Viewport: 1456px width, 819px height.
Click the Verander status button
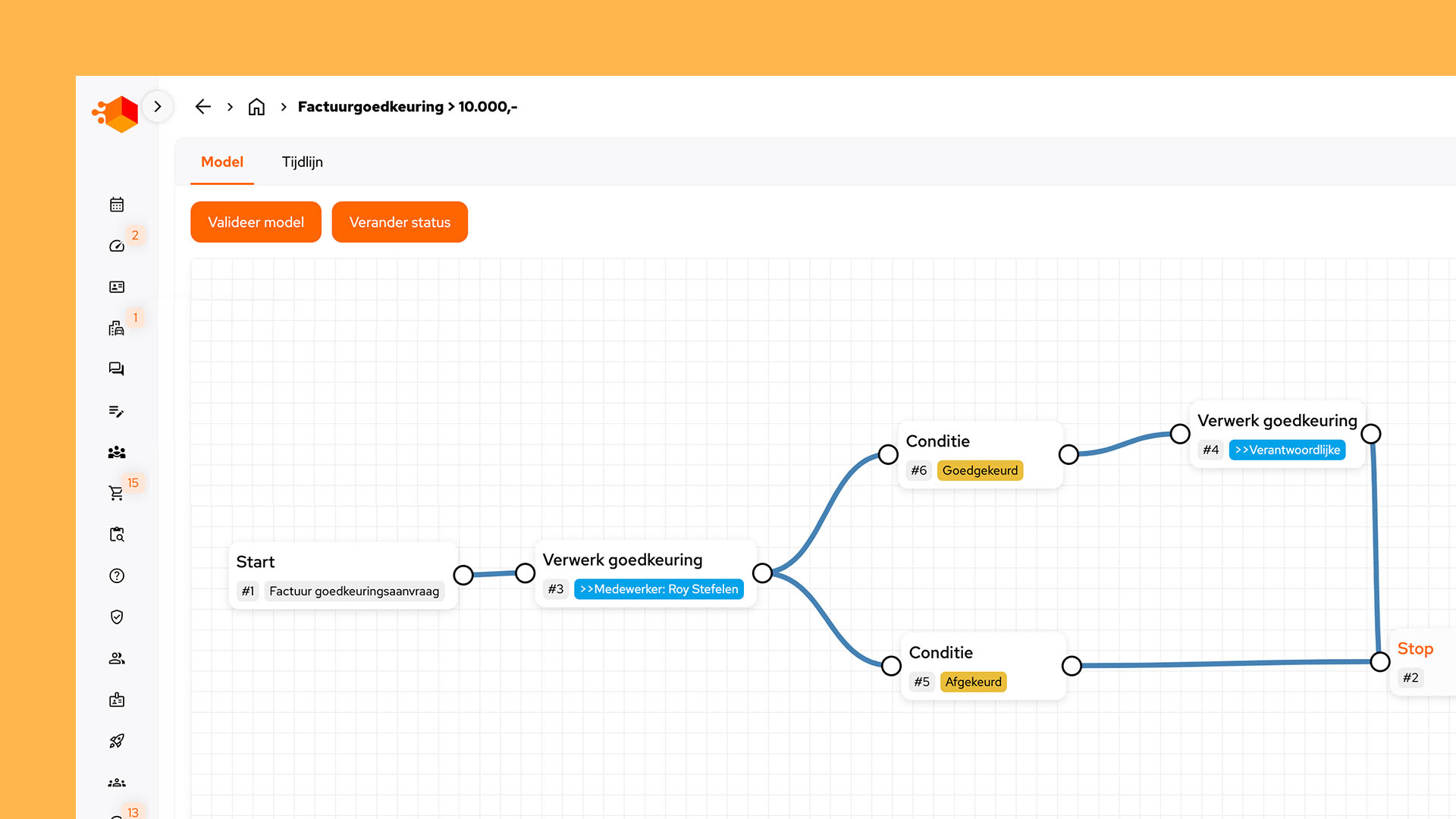(400, 222)
